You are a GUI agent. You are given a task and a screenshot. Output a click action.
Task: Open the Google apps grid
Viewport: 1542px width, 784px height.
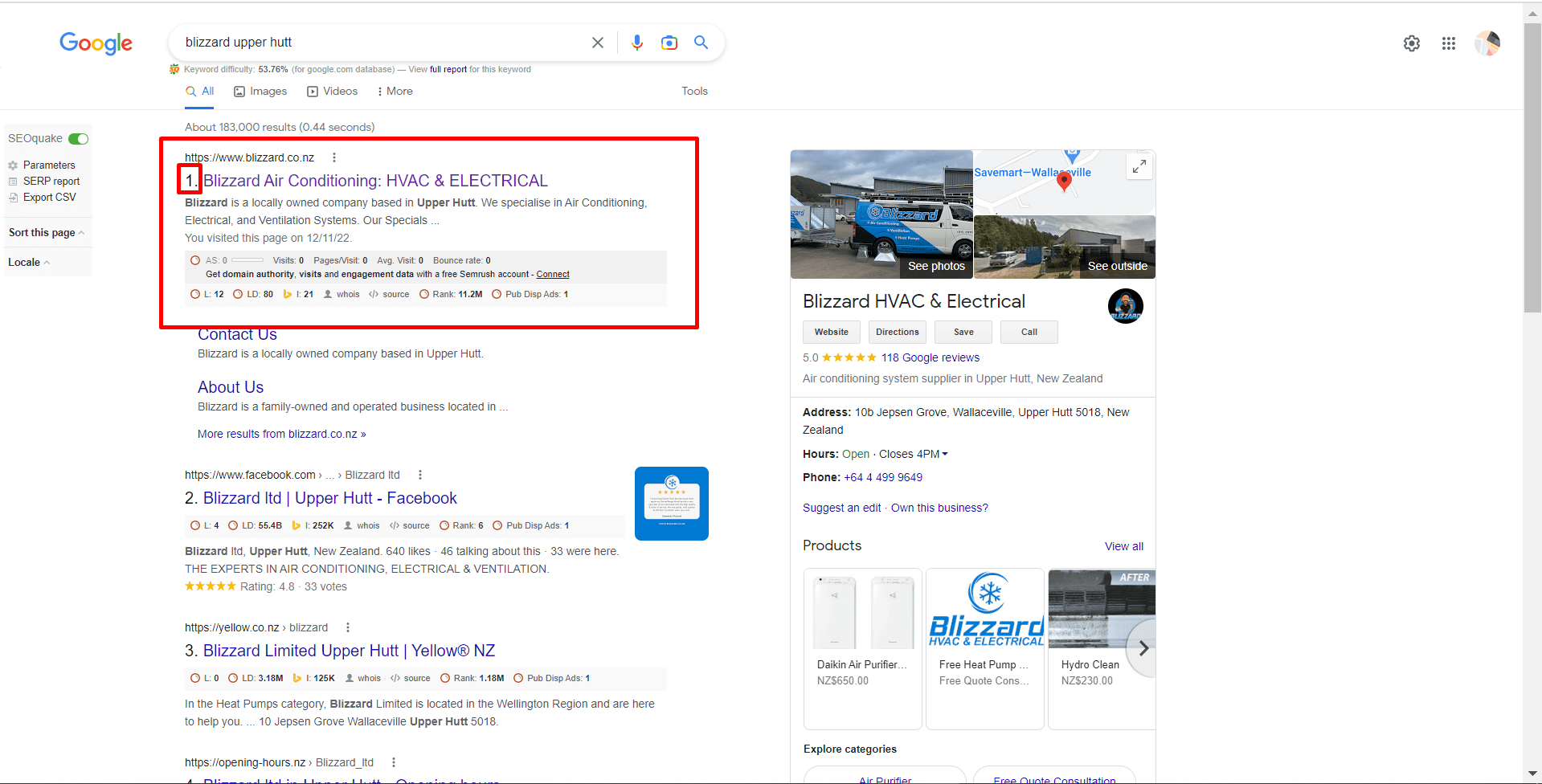pos(1449,43)
